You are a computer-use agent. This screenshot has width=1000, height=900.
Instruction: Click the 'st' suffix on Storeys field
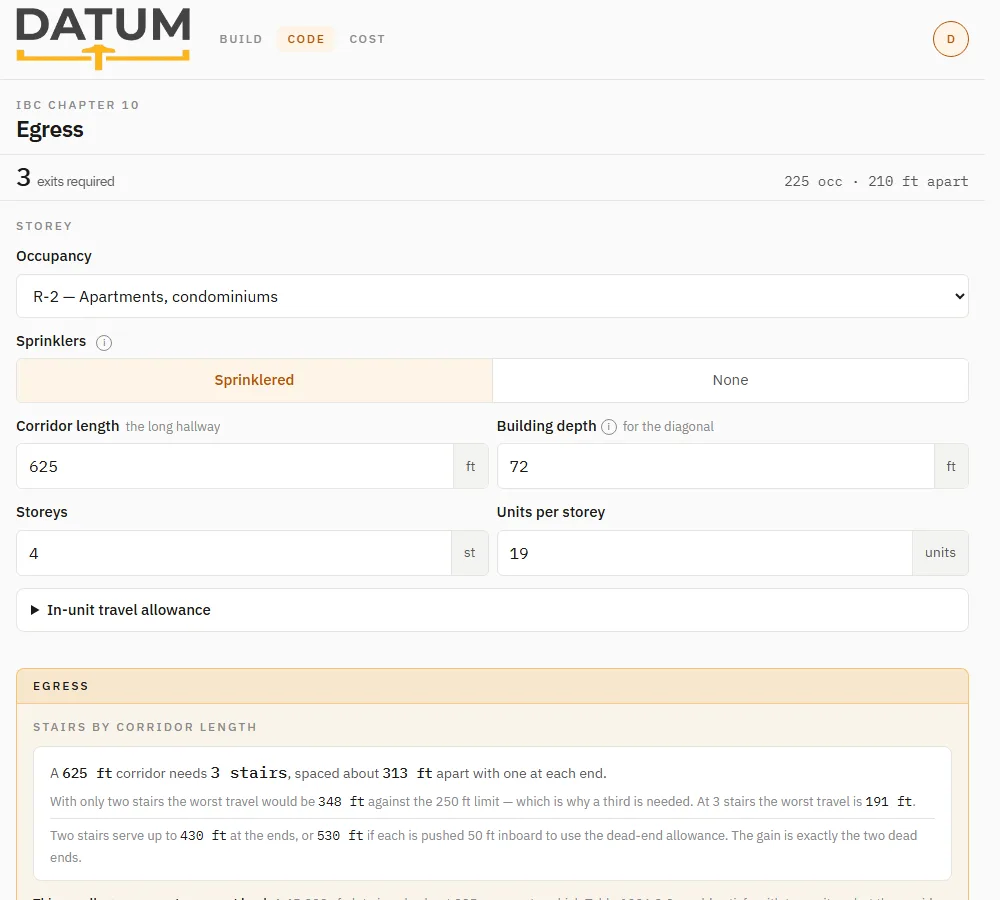470,553
